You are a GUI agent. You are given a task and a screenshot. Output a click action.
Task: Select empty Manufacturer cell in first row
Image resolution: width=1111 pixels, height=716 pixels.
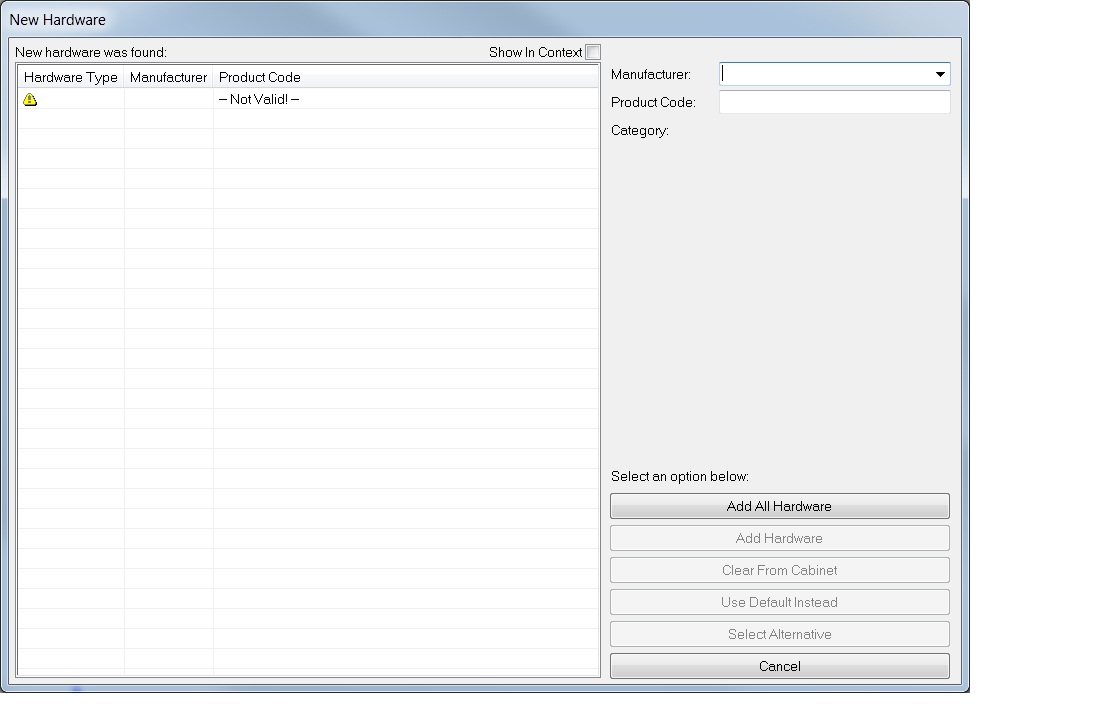coord(168,99)
